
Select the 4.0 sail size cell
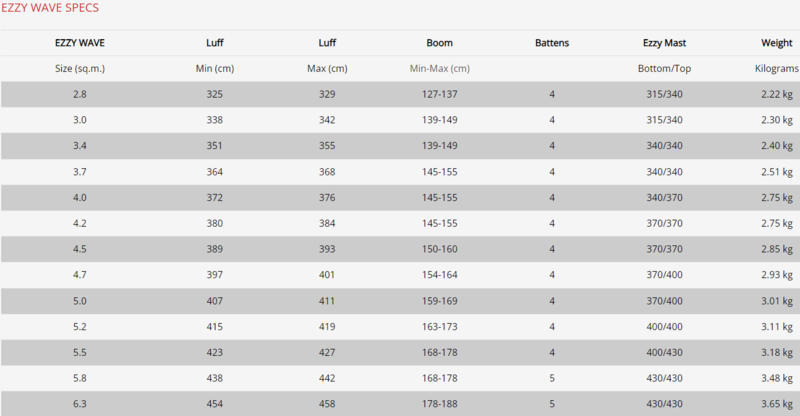point(80,198)
